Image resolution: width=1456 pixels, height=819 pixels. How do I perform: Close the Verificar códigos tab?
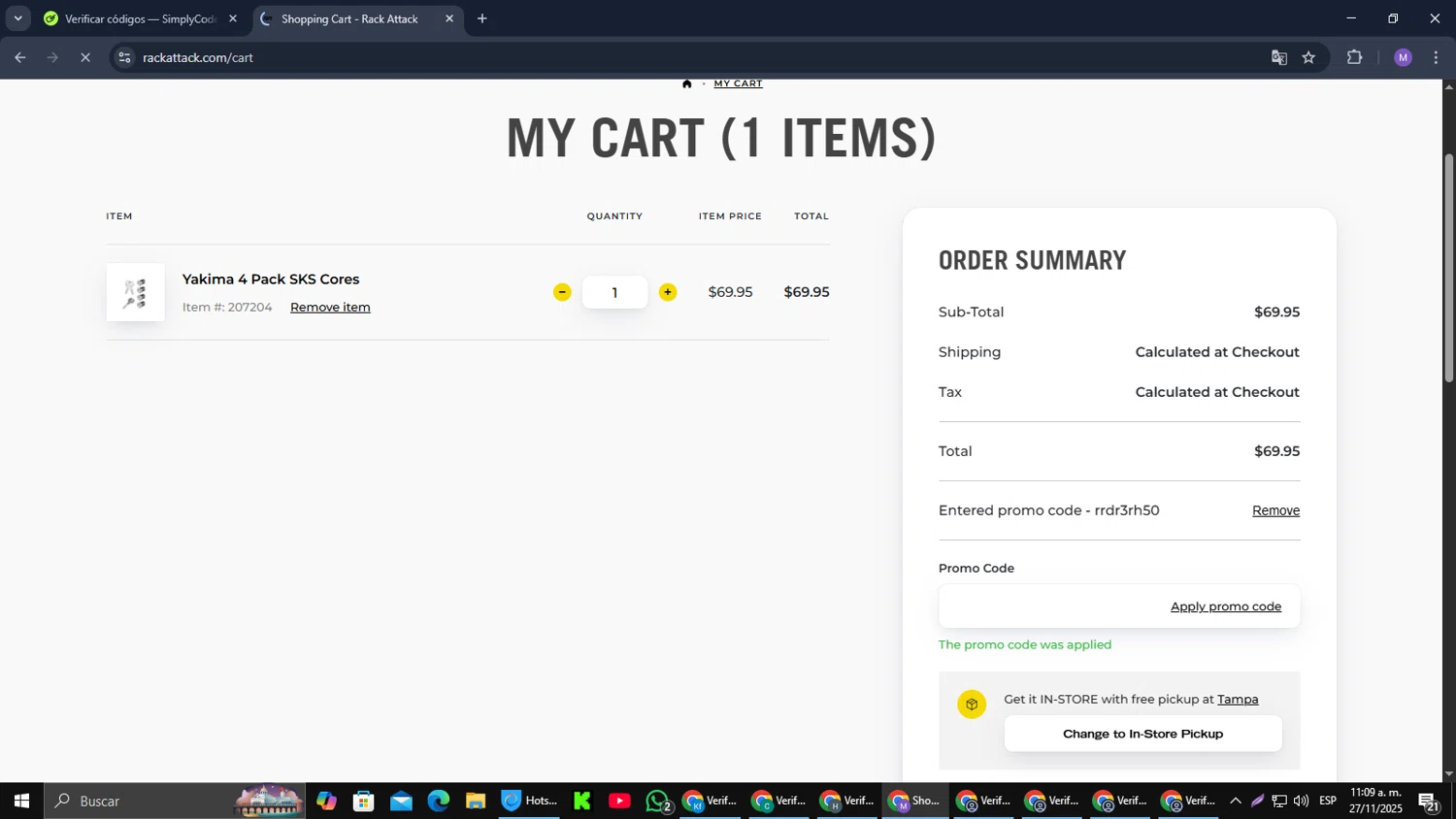click(x=233, y=18)
